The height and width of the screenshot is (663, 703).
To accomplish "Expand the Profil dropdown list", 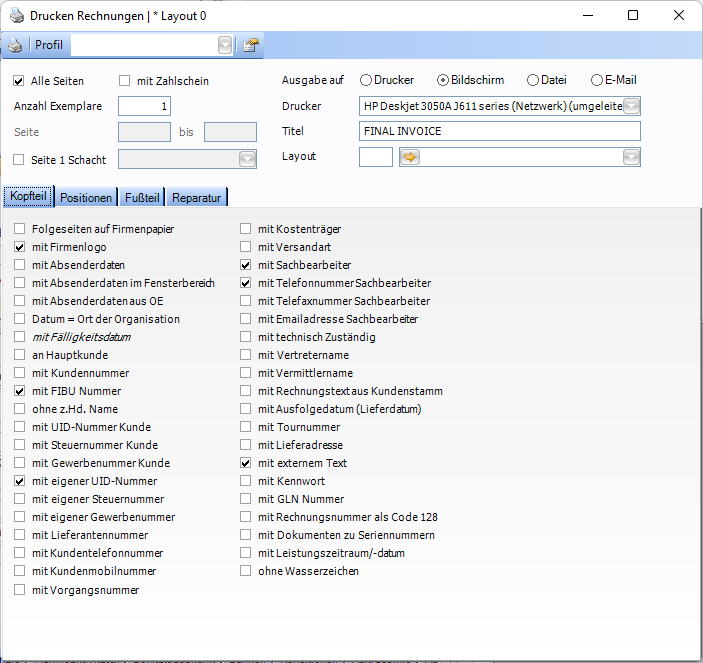I will (225, 45).
